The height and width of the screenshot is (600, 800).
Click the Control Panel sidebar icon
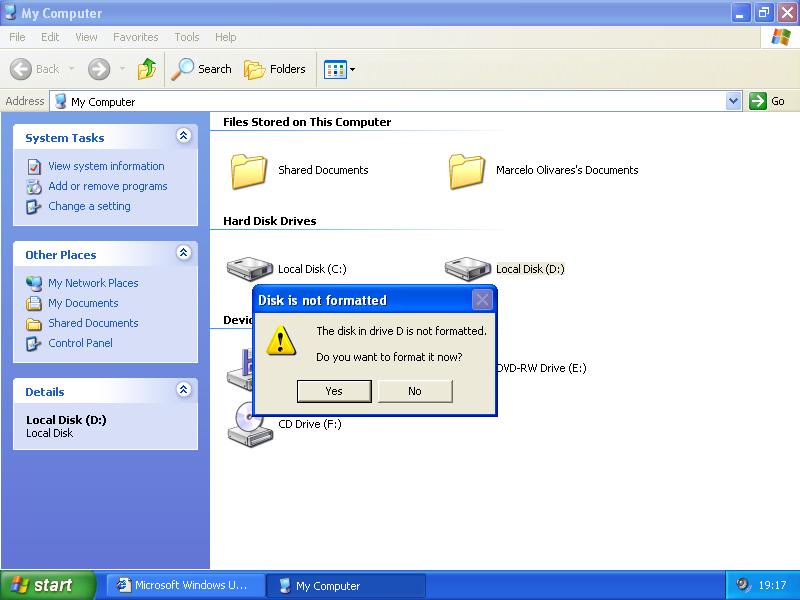coord(34,343)
